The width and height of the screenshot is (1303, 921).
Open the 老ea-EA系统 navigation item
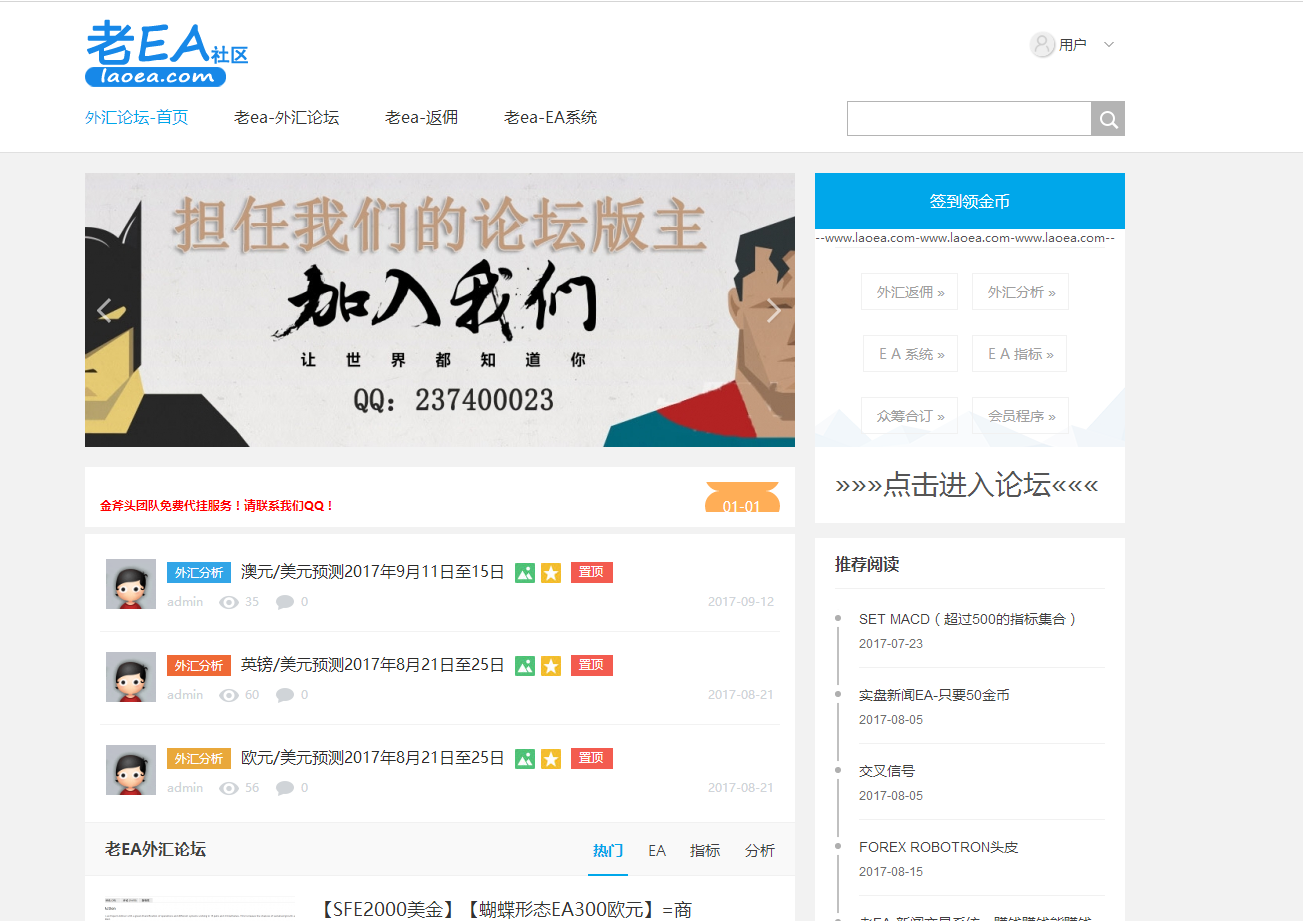pos(550,117)
